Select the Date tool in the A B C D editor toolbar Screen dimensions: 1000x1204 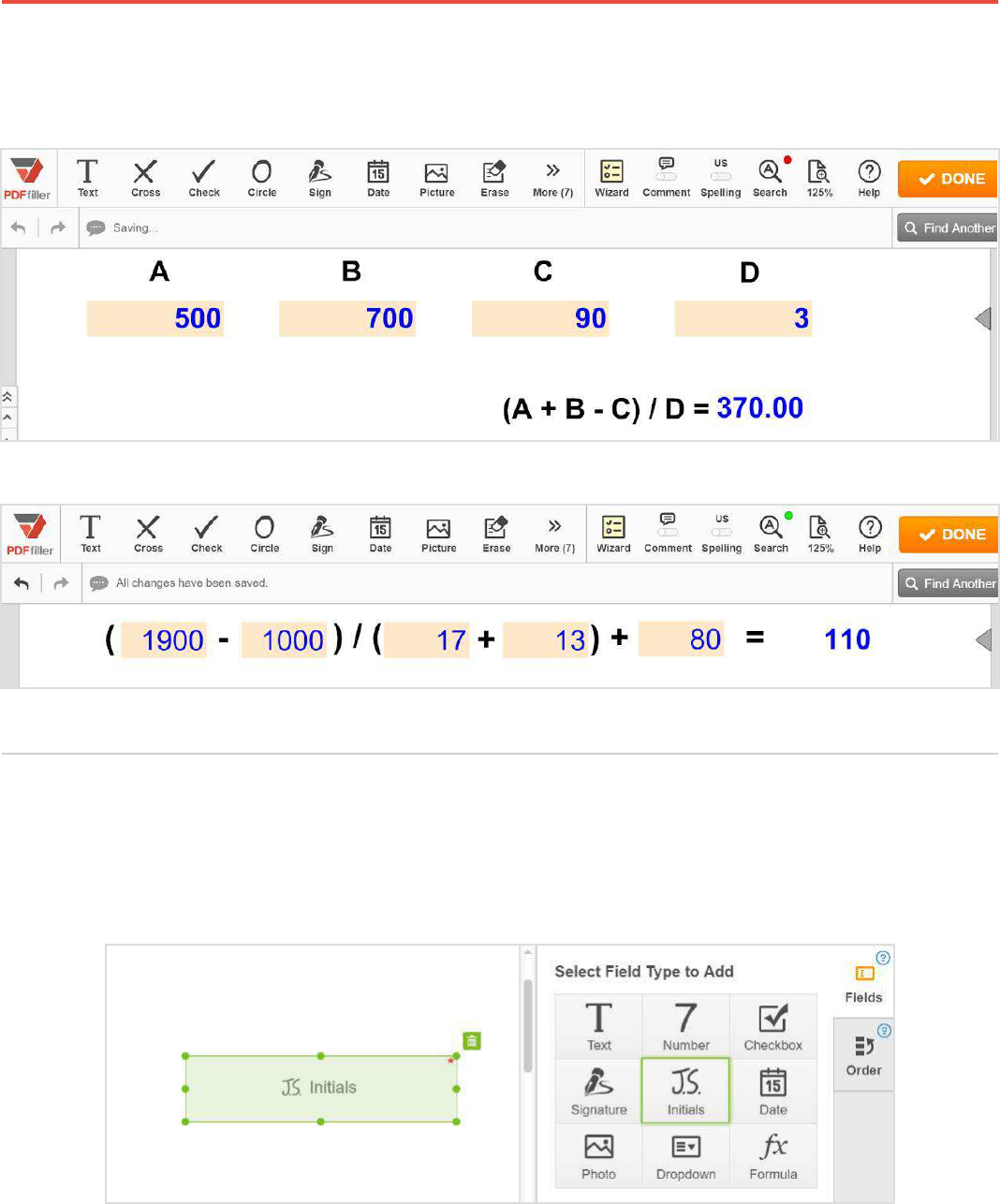pos(378,178)
